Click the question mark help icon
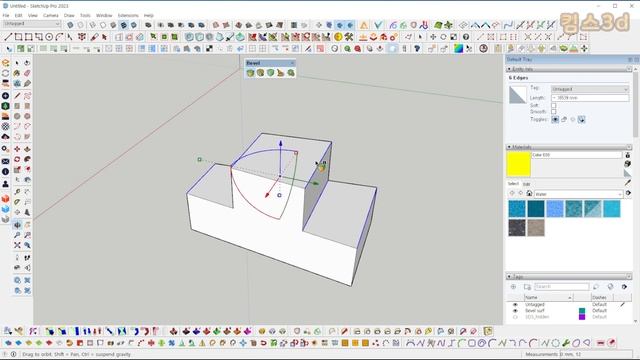The image size is (640, 360). (x=466, y=37)
